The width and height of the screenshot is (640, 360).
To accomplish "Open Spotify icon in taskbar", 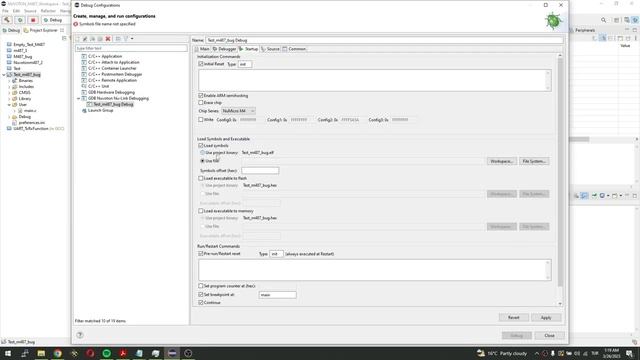I will click(x=107, y=353).
